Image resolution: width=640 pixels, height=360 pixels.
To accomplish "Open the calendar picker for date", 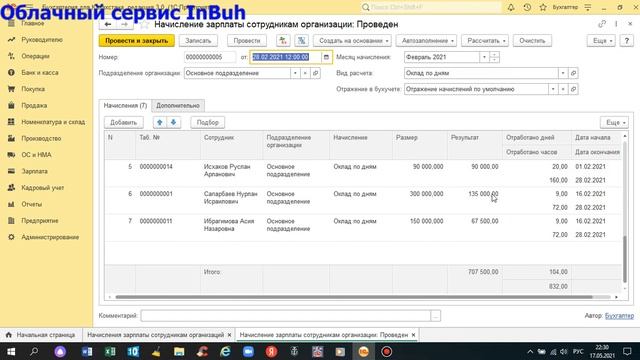I will [x=326, y=57].
